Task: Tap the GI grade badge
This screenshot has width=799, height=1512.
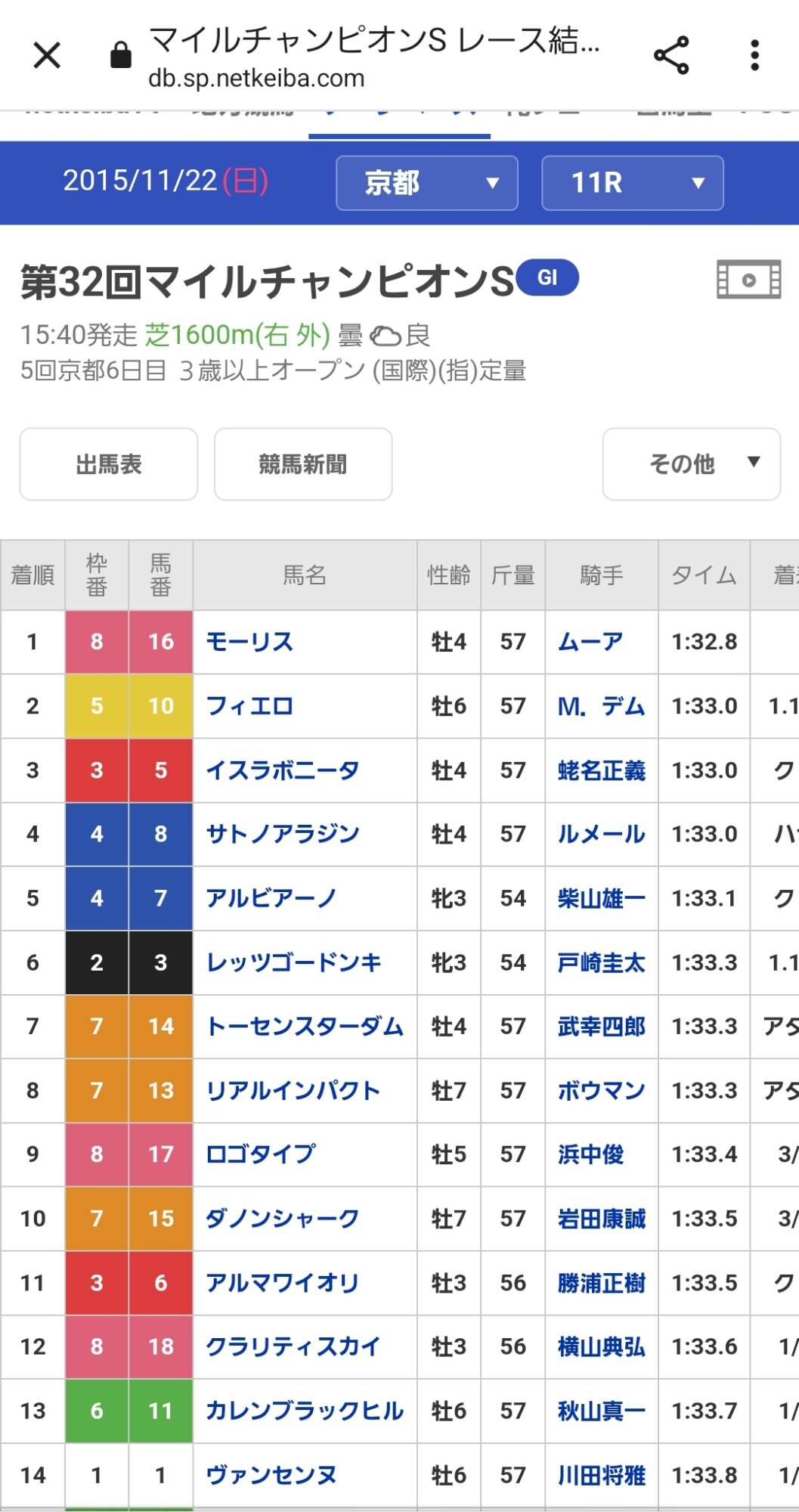Action: (x=548, y=277)
